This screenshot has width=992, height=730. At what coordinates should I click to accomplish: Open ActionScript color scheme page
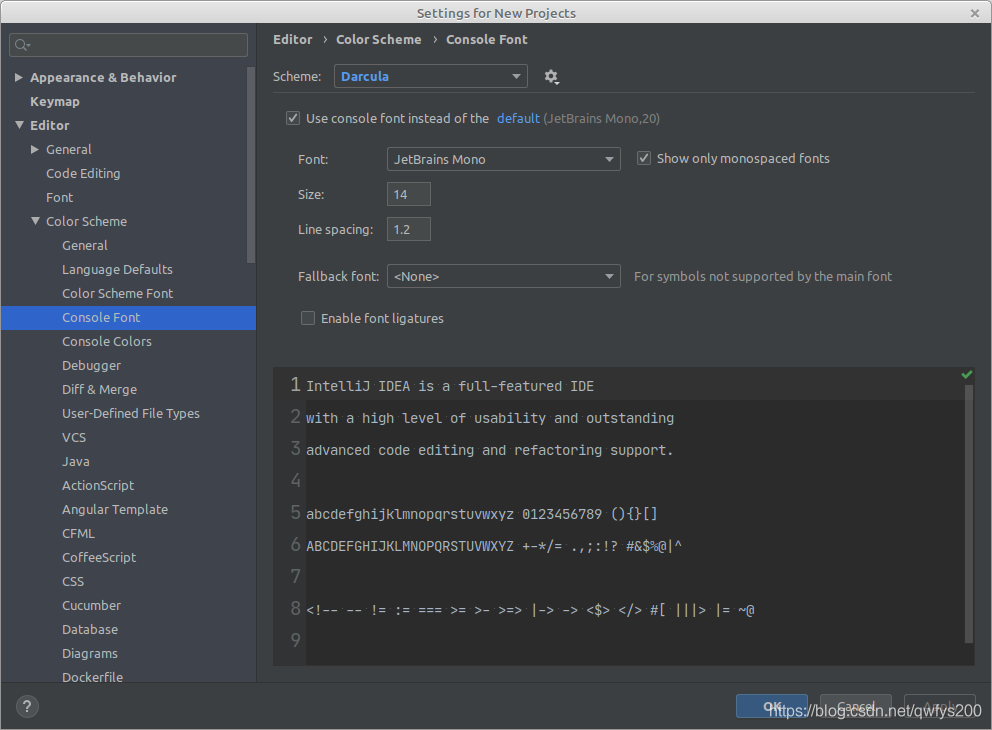click(x=97, y=486)
